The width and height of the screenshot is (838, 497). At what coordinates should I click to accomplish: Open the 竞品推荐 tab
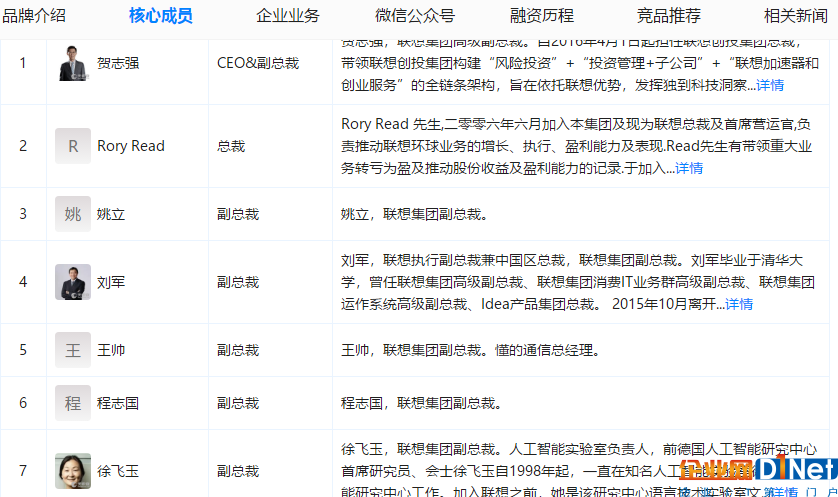[x=669, y=15]
